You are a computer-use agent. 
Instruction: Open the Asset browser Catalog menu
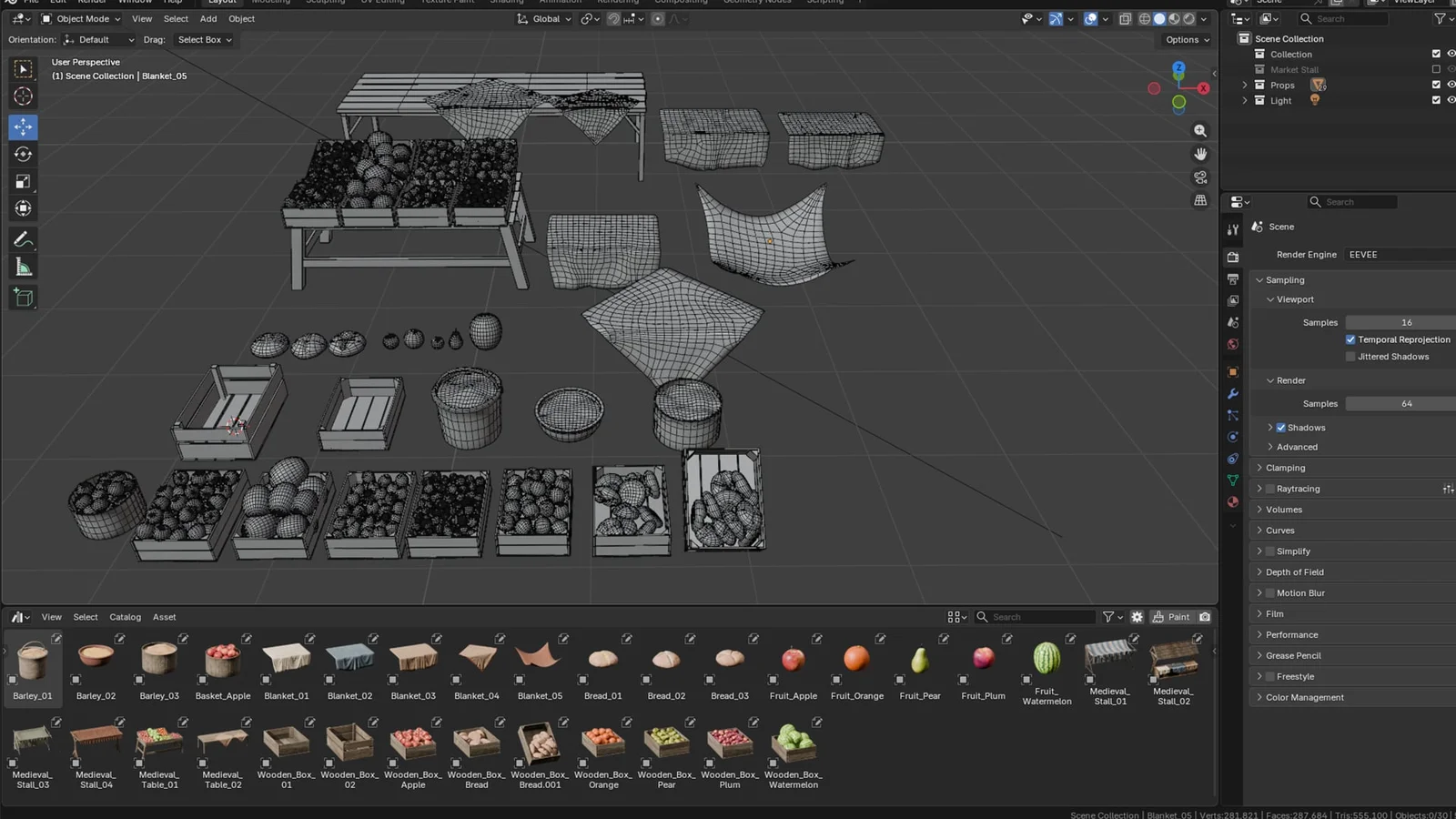click(125, 616)
